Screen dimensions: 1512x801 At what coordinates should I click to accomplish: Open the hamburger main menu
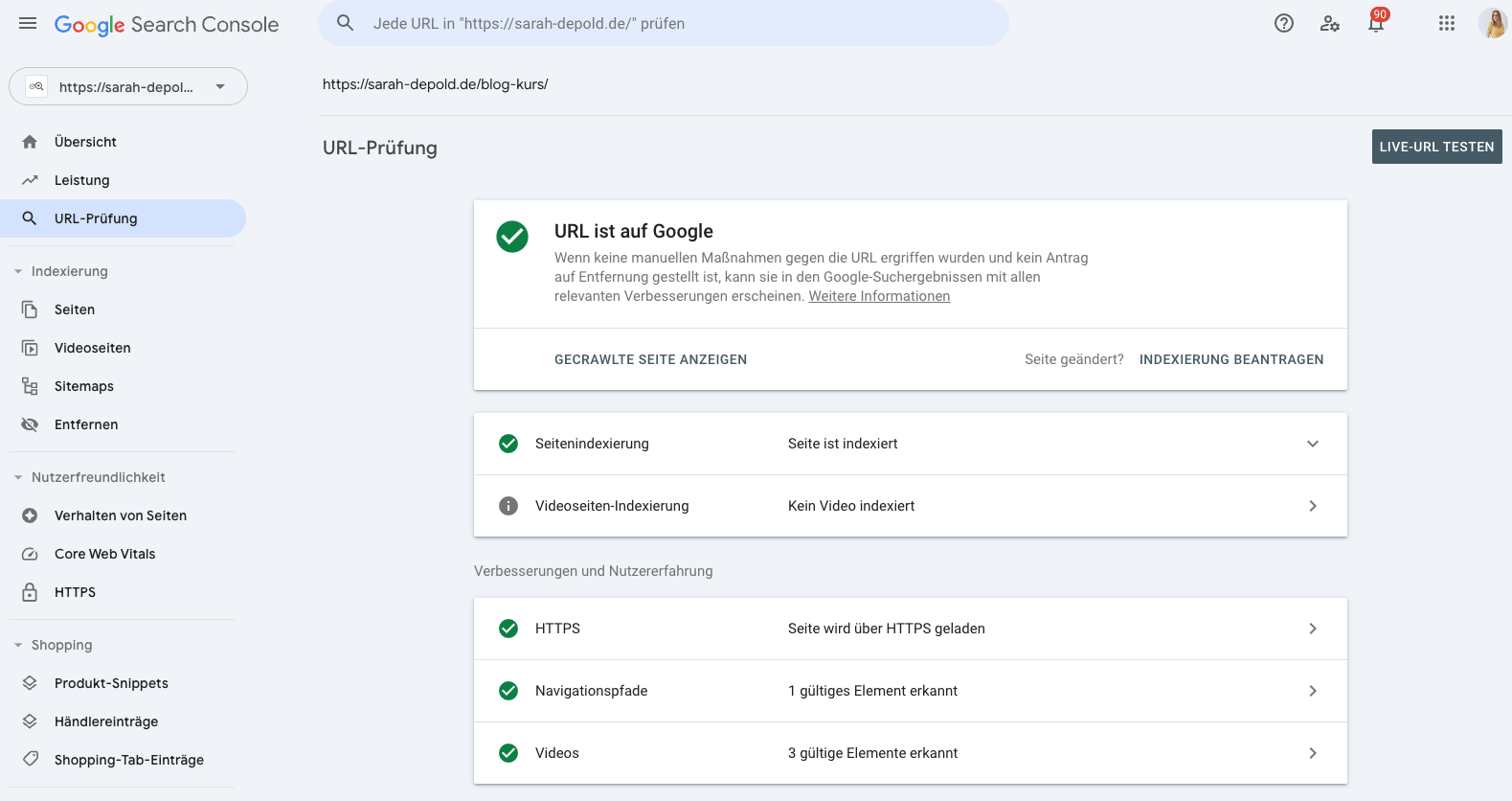(x=28, y=23)
